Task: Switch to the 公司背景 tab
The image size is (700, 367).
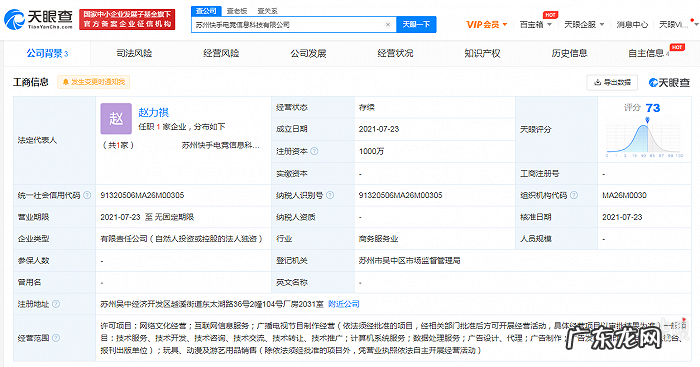Action: point(47,54)
